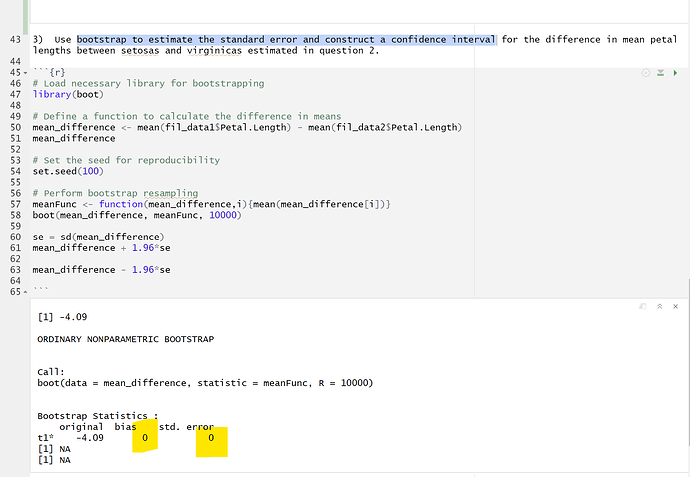Click the line assigning mean_difference with mean(fil_data1$Petal.Length)
The width and height of the screenshot is (690, 477).
point(247,127)
